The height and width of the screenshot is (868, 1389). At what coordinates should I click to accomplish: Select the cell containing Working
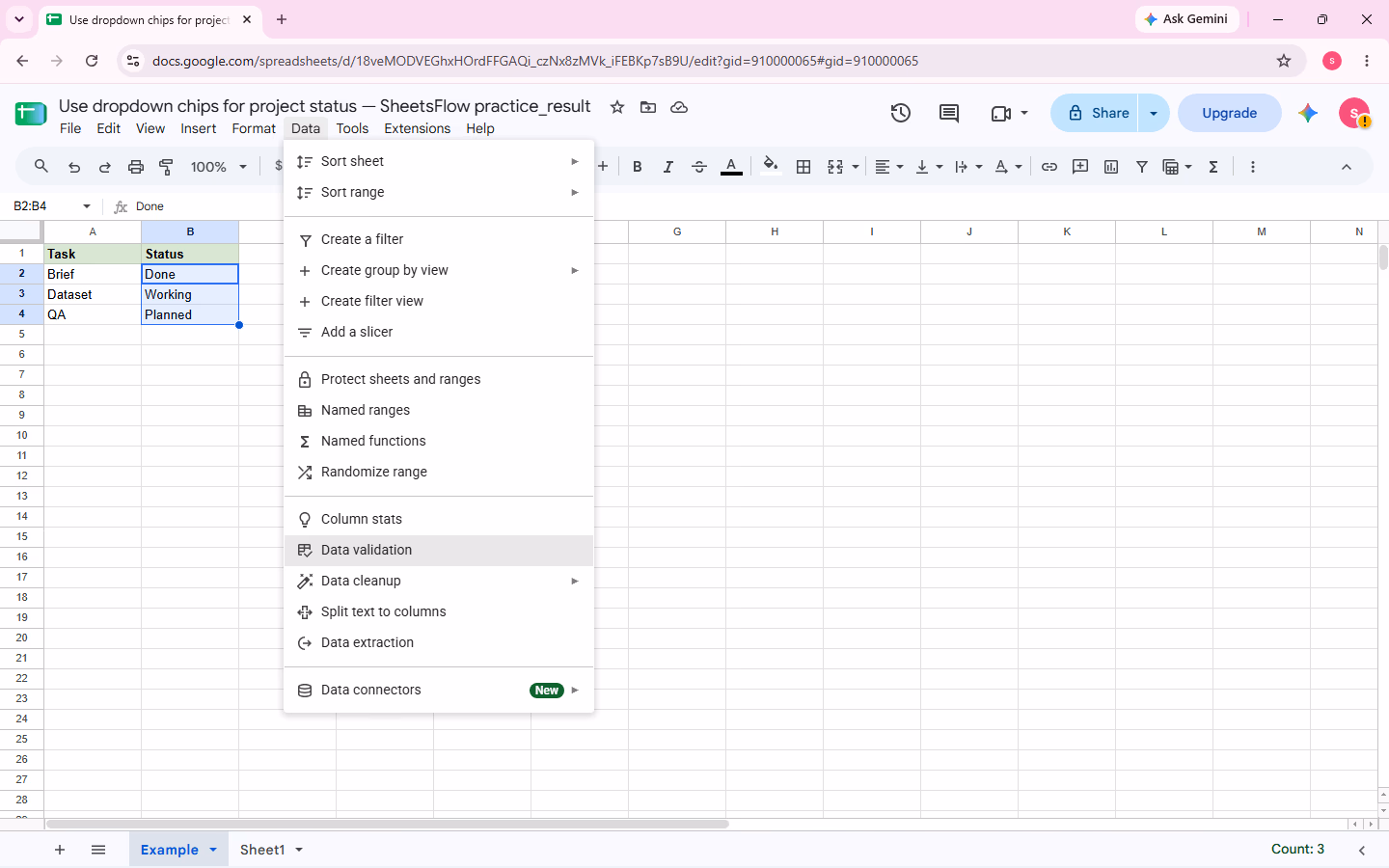pyautogui.click(x=190, y=294)
